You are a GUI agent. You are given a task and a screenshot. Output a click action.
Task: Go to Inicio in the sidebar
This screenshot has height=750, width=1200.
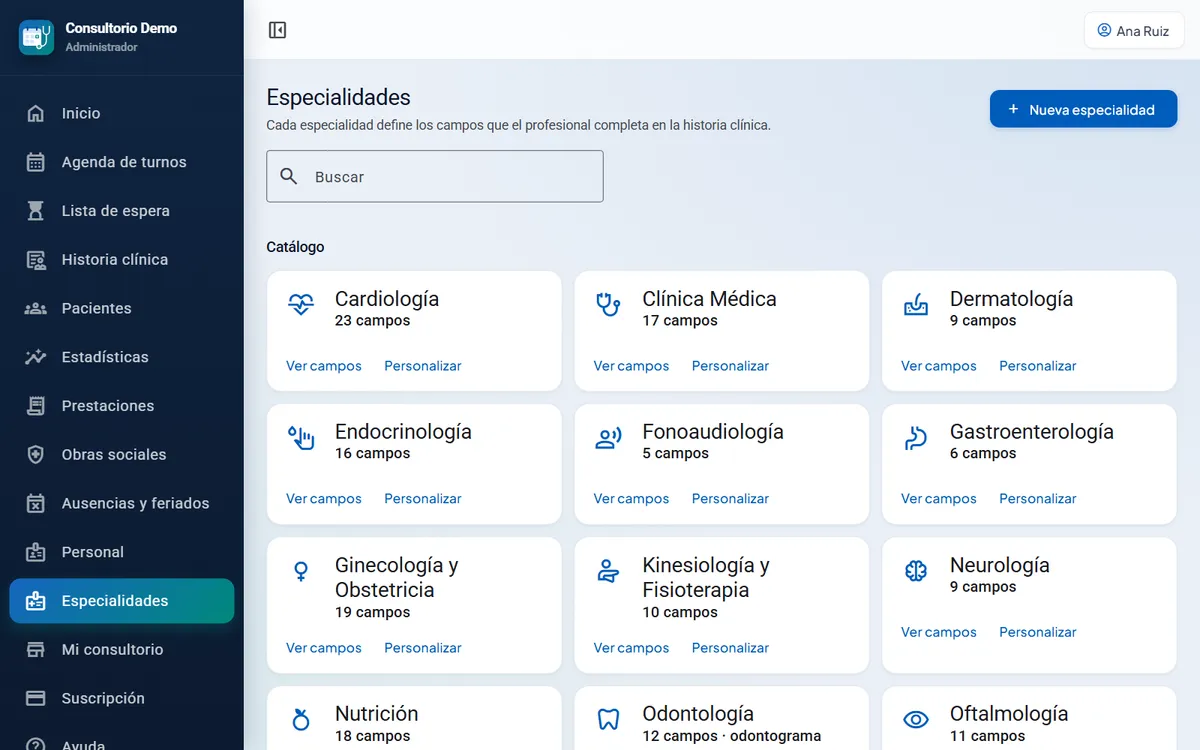(x=122, y=113)
